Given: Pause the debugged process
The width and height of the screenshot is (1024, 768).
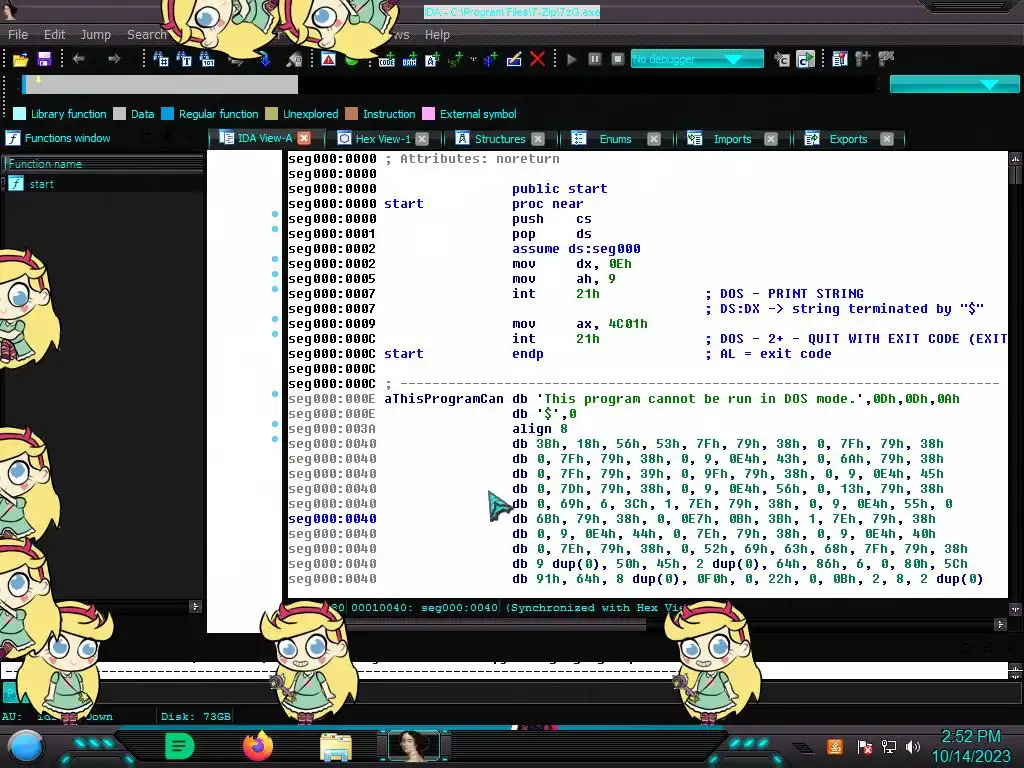Looking at the screenshot, I should tap(594, 59).
